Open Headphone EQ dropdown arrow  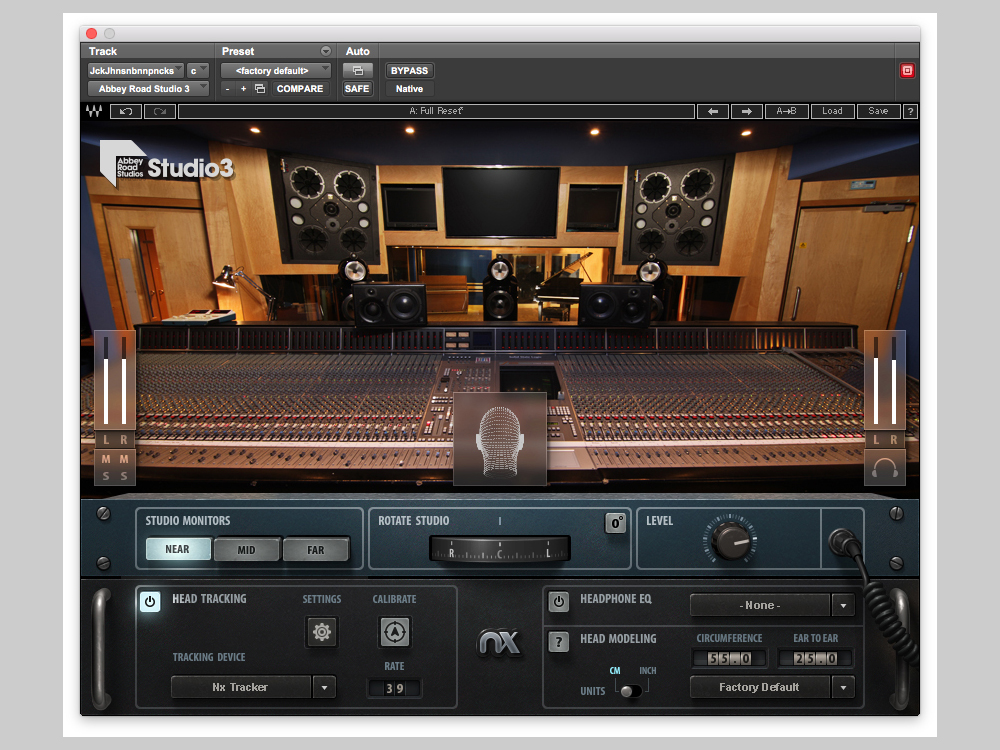[x=843, y=605]
